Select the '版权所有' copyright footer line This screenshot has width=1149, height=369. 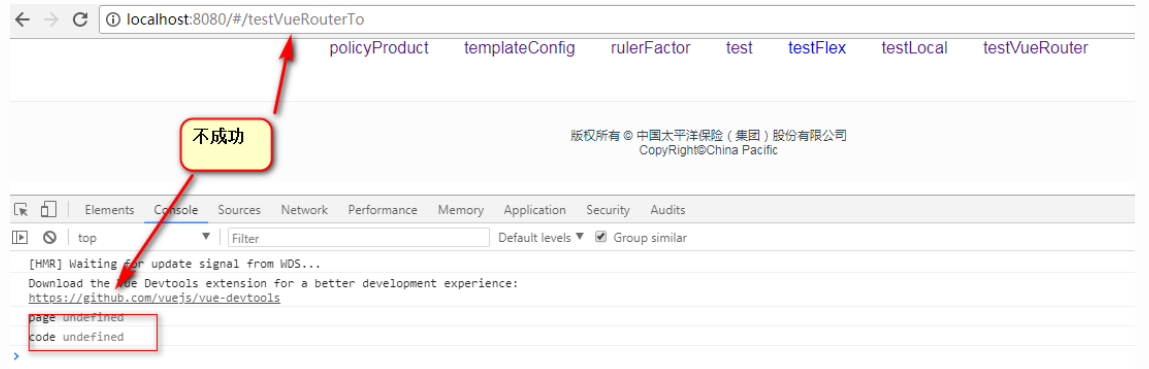[709, 135]
